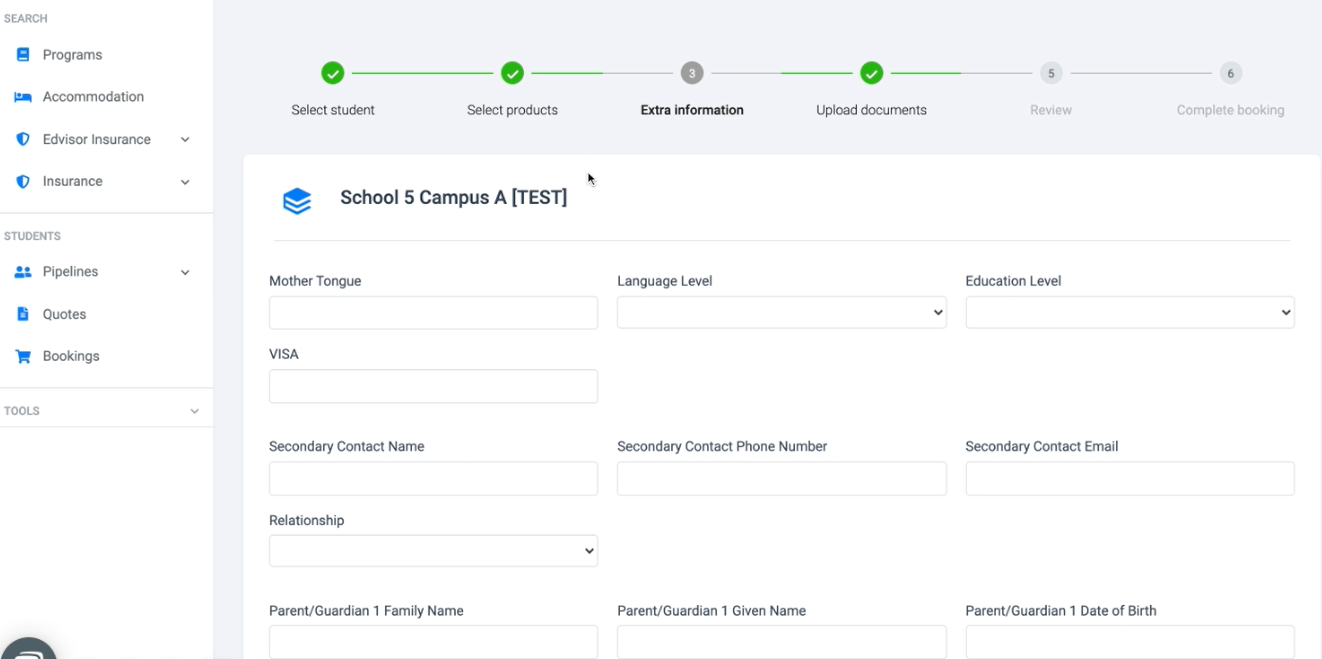Expand the Insurance submenu chevron

click(x=185, y=182)
